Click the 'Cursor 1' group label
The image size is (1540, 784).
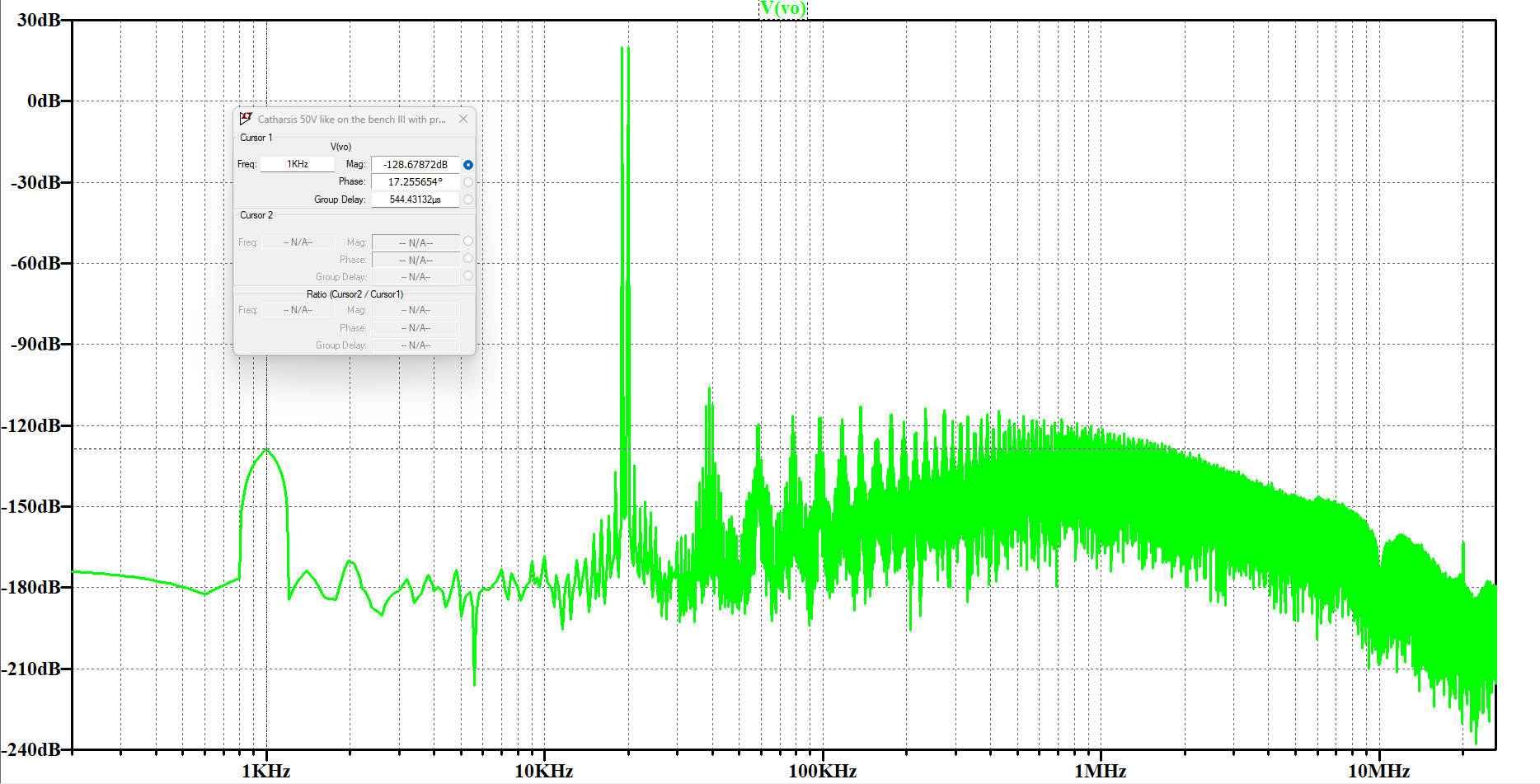click(x=256, y=138)
